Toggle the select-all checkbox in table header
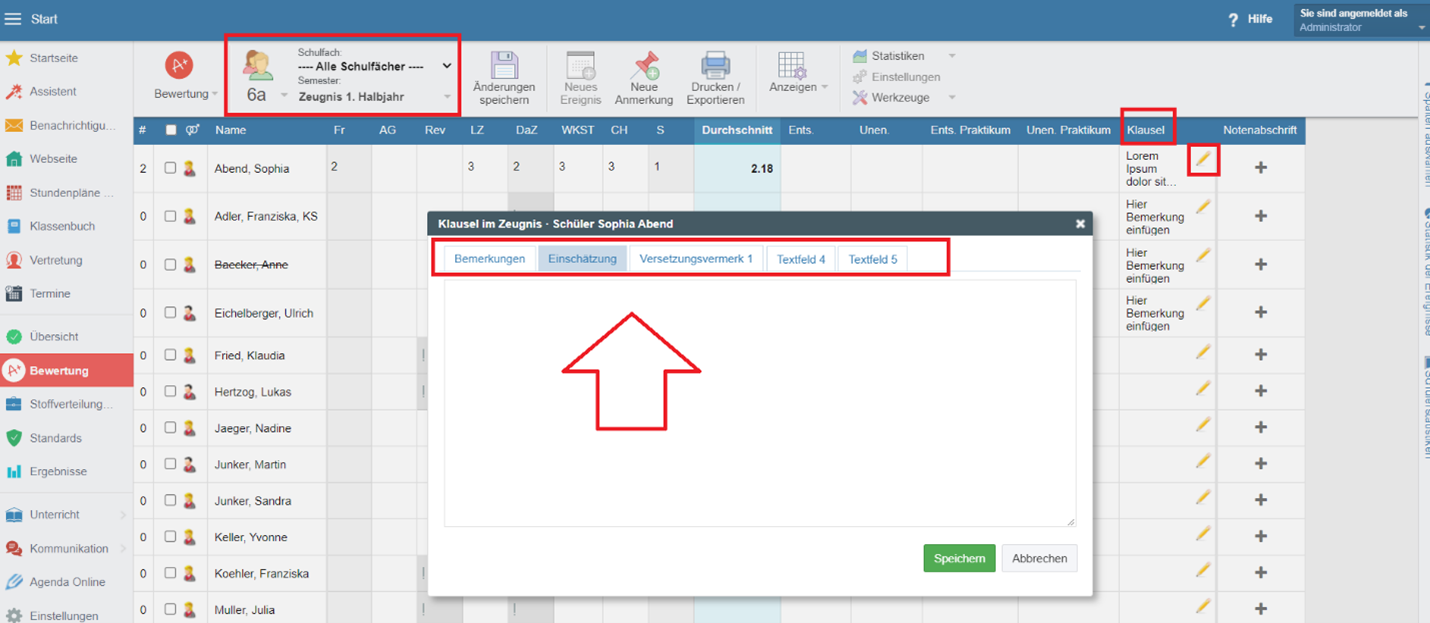The width and height of the screenshot is (1430, 623). [170, 130]
